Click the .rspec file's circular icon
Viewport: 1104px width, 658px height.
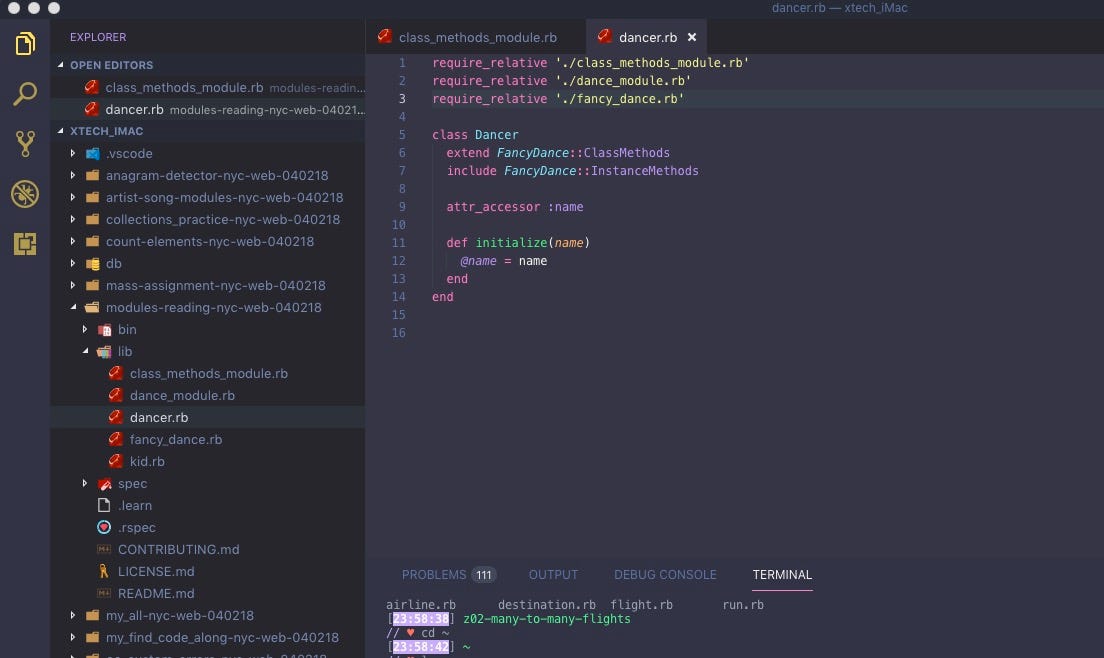pyautogui.click(x=103, y=527)
